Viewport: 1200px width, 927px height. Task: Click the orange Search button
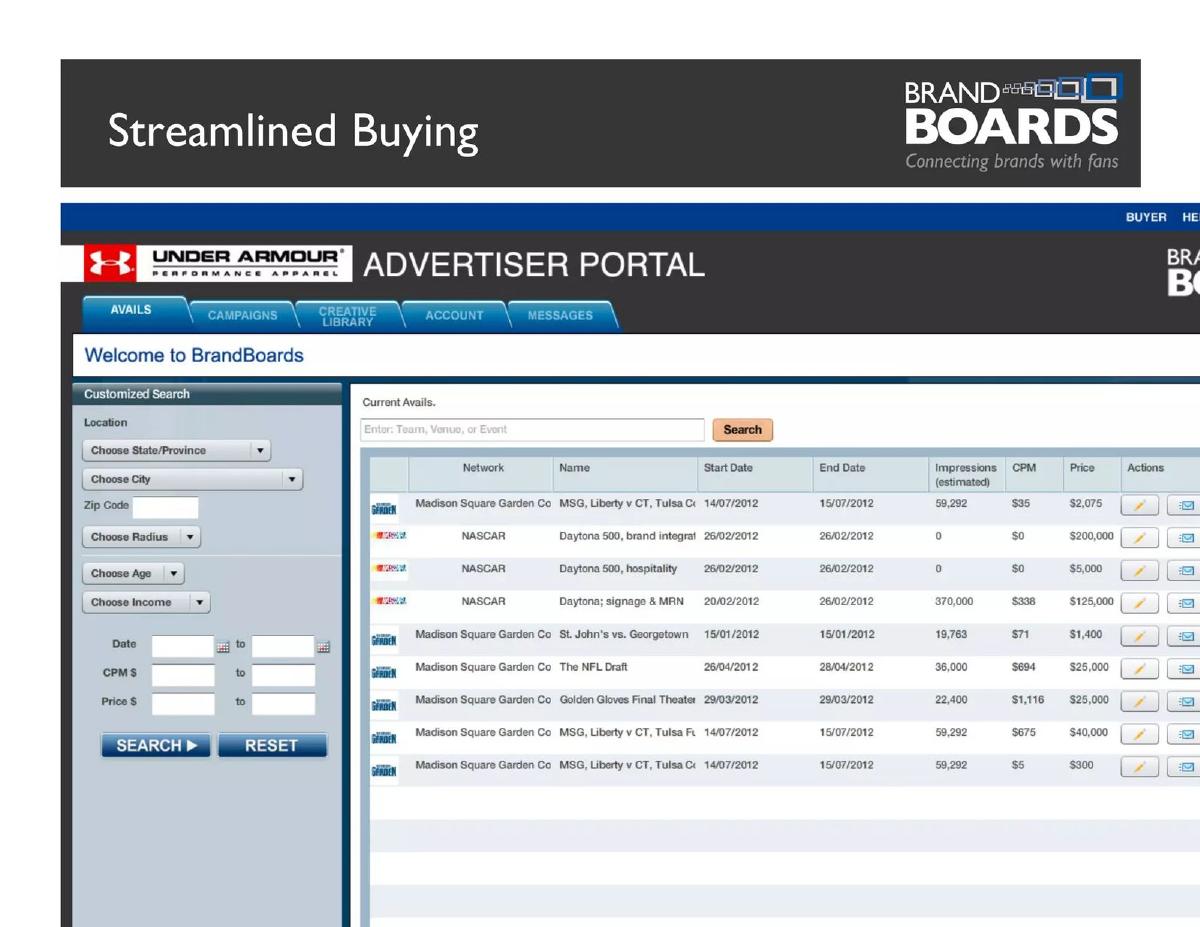pos(742,430)
